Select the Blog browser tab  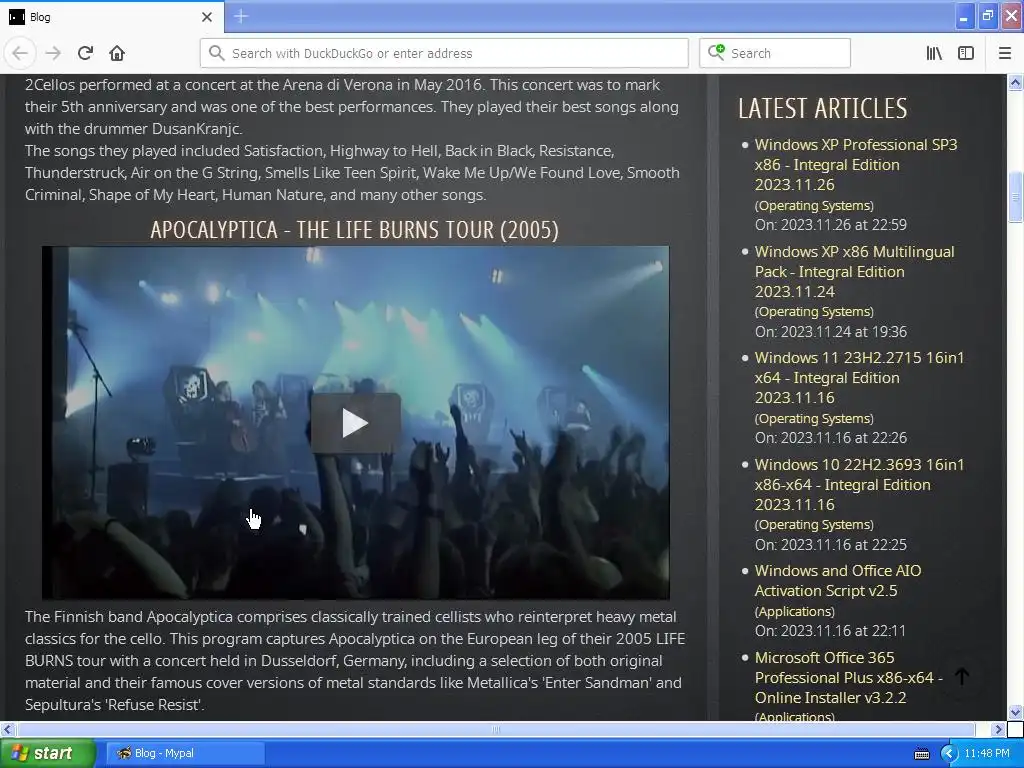[112, 17]
